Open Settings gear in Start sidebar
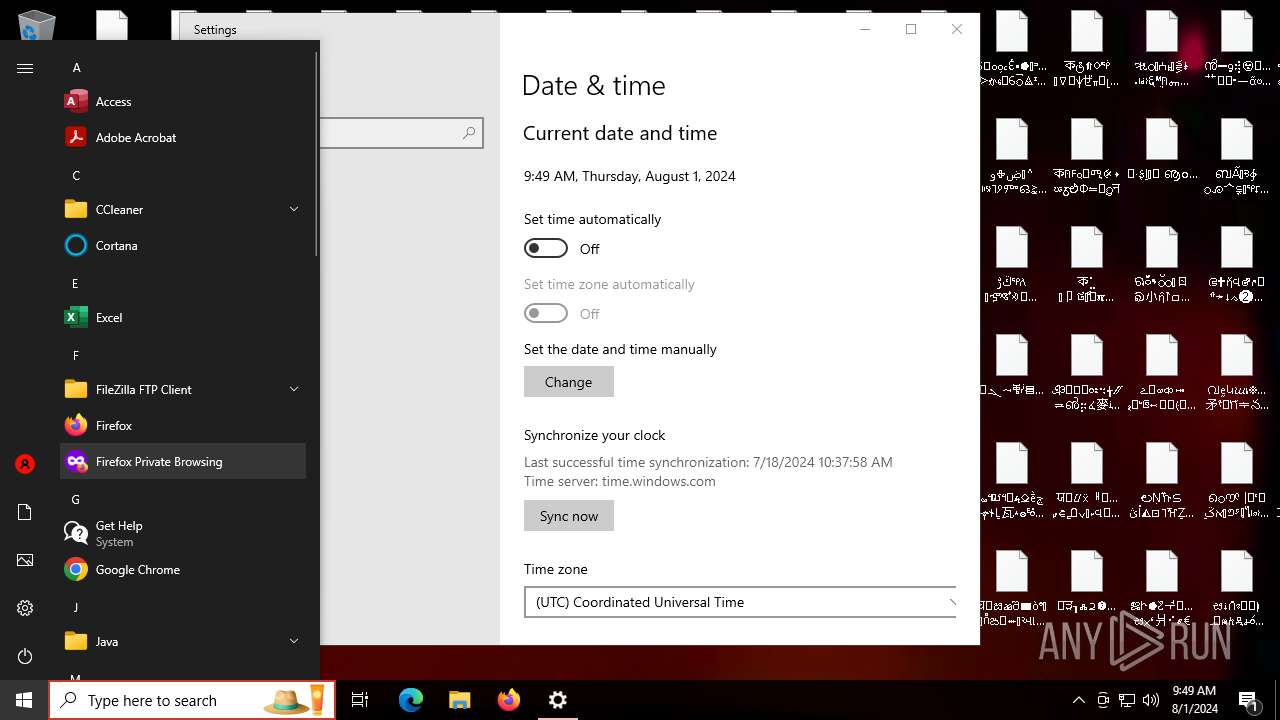Screen dimensions: 1280x720 tap(25, 608)
